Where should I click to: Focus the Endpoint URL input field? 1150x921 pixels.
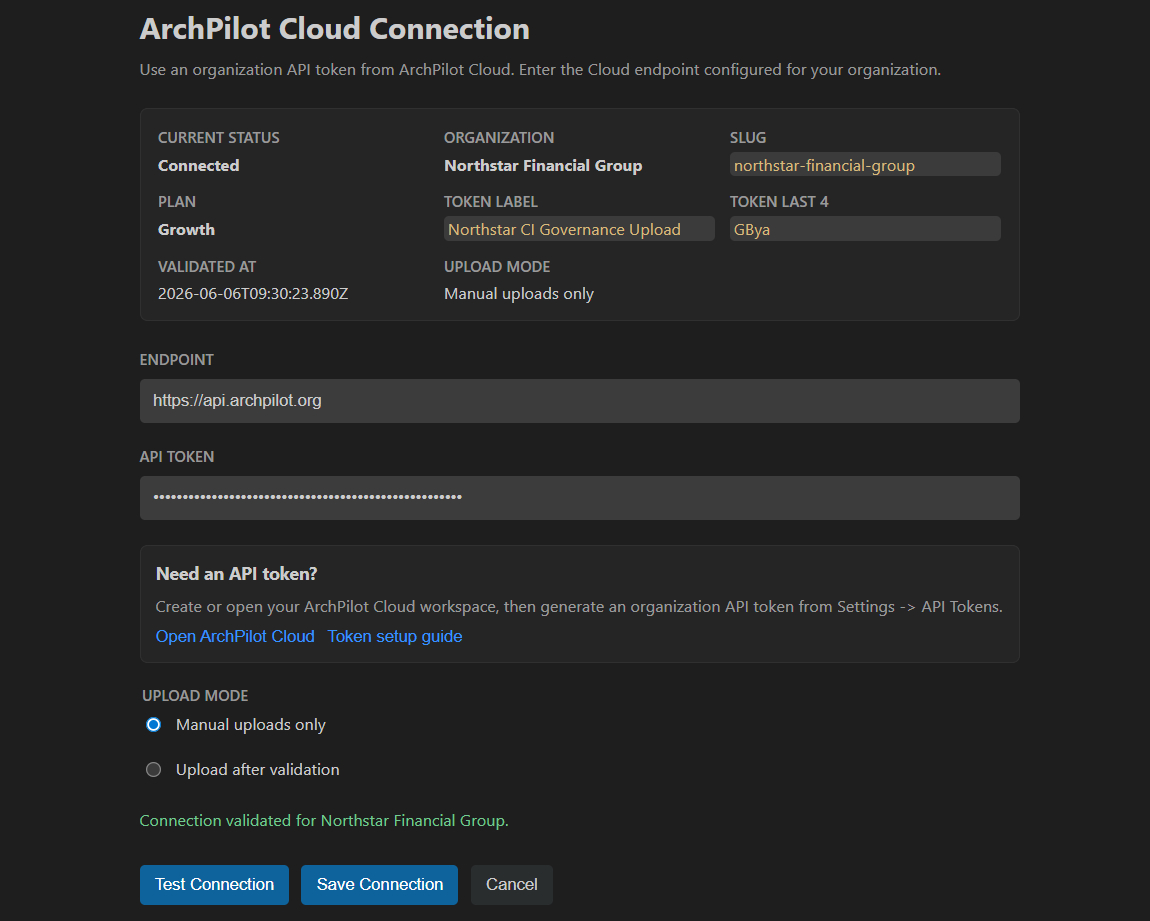coord(579,400)
